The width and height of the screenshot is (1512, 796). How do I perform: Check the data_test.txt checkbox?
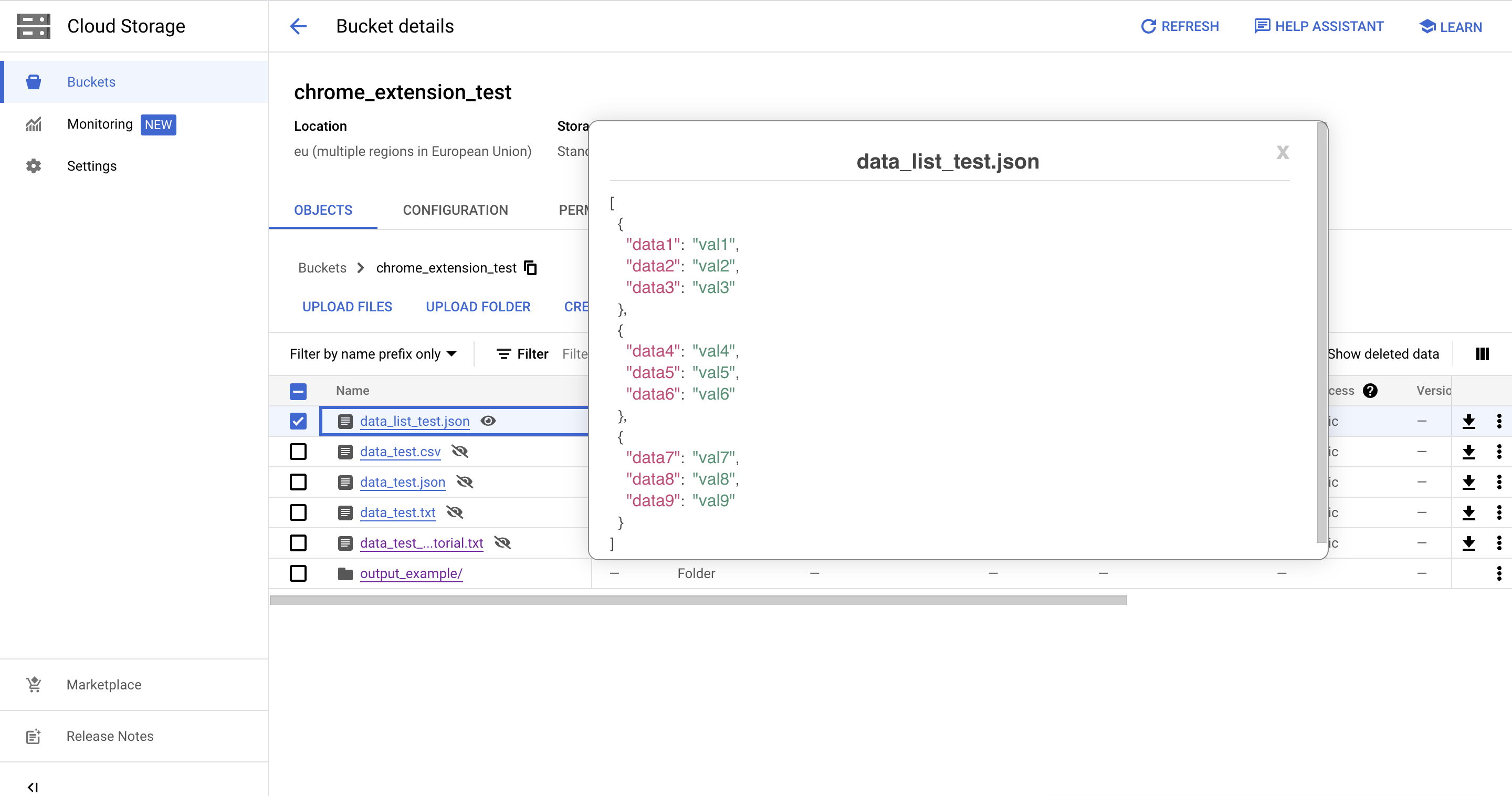point(298,513)
